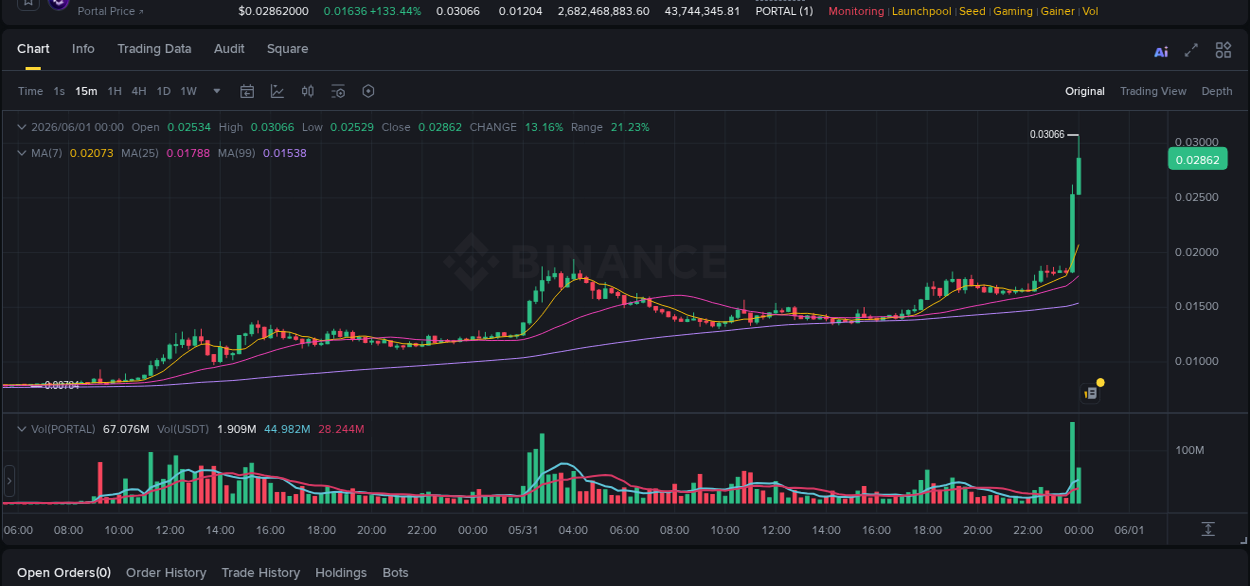The height and width of the screenshot is (586, 1250).
Task: Click the PORTAL (1) label in header
Action: pyautogui.click(x=784, y=11)
